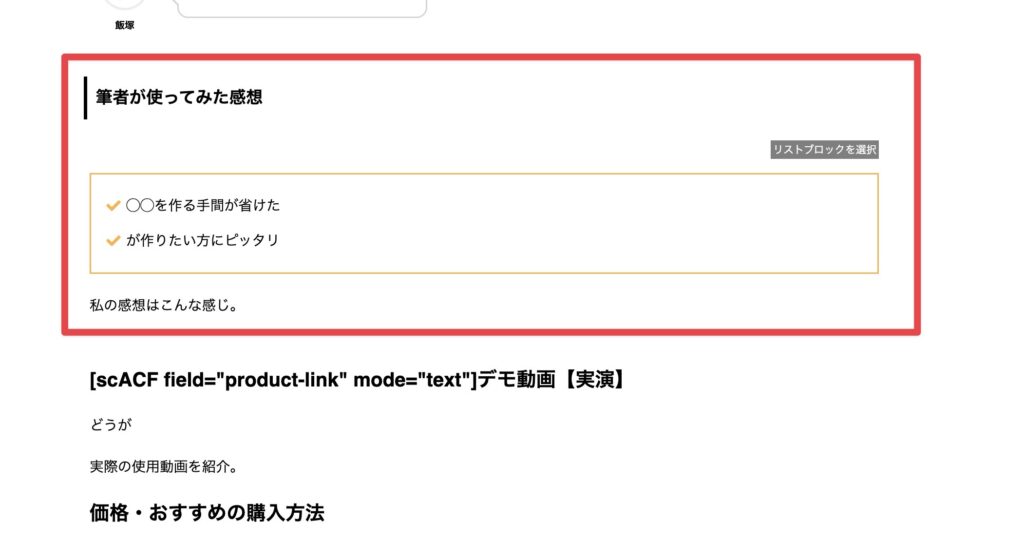
Task: Click the 実際の使用動画を紹介。 paragraph
Action: (162, 466)
